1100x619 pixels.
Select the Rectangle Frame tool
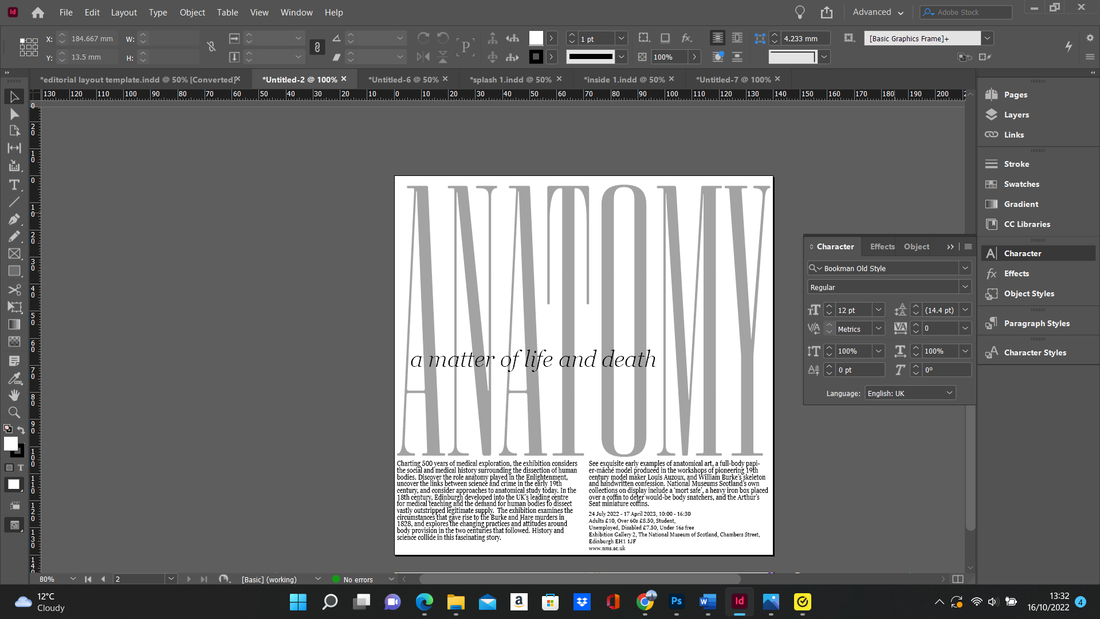pos(14,254)
